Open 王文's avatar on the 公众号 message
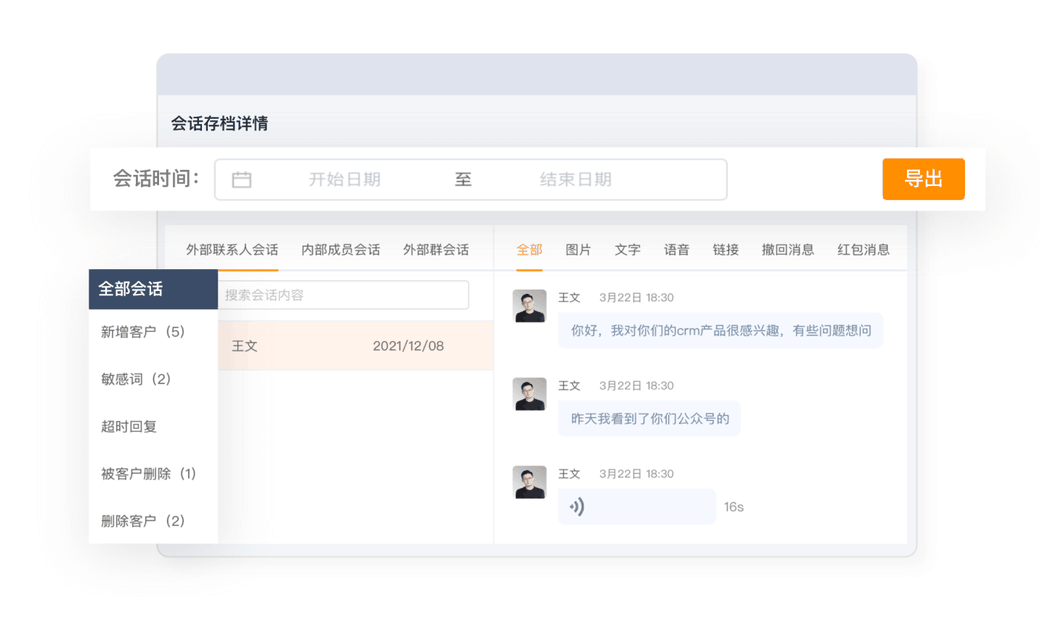This screenshot has width=1040, height=640. pyautogui.click(x=529, y=394)
